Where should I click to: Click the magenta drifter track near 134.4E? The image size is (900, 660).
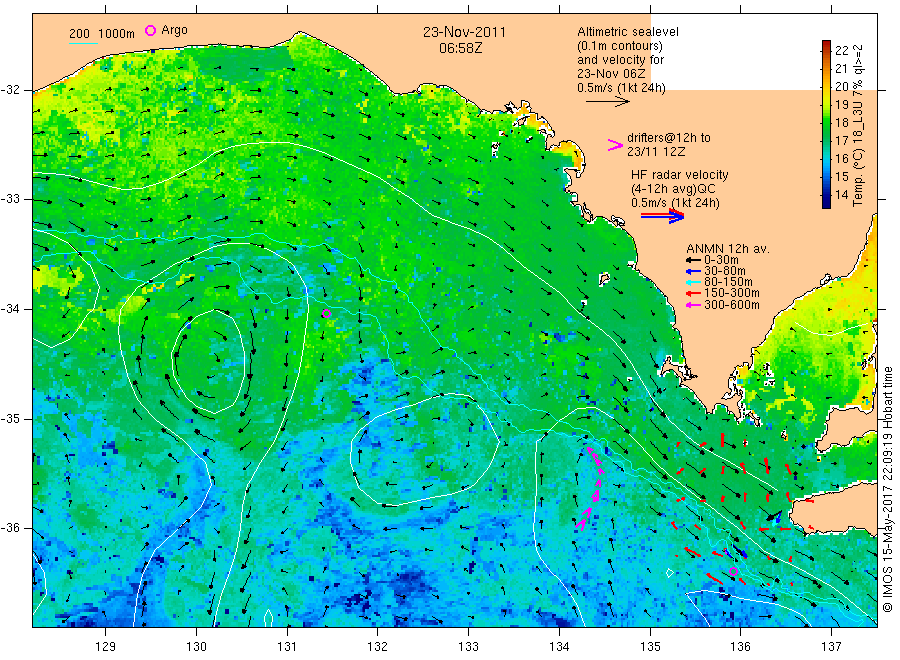592,488
